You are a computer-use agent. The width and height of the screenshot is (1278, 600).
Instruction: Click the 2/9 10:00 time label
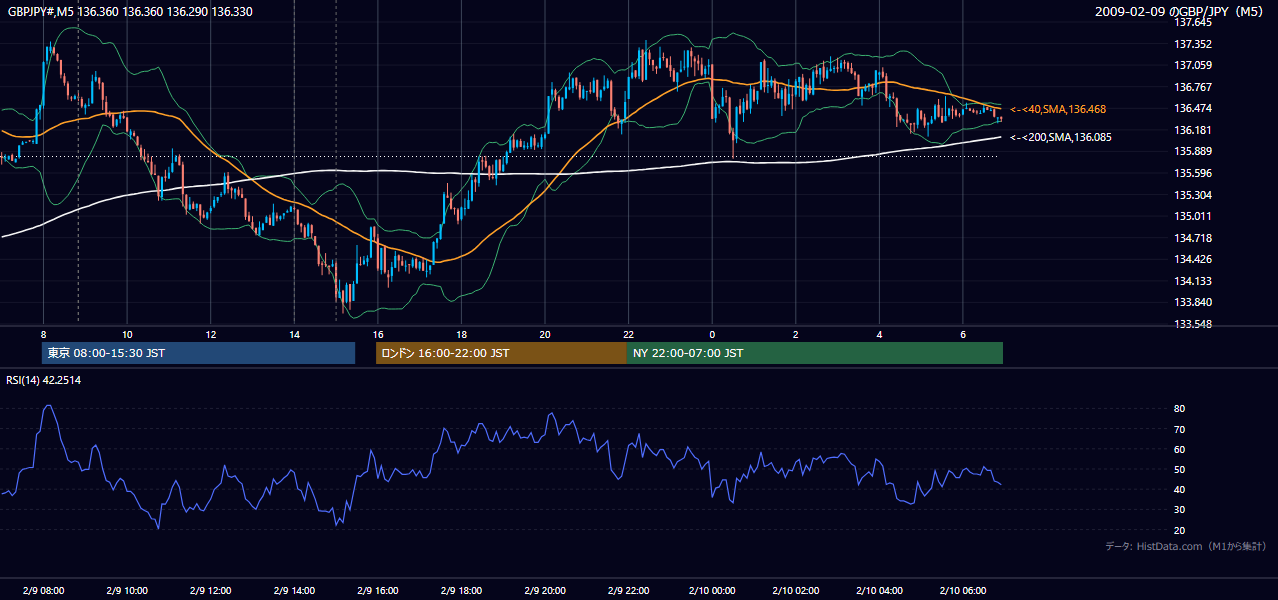[127, 590]
